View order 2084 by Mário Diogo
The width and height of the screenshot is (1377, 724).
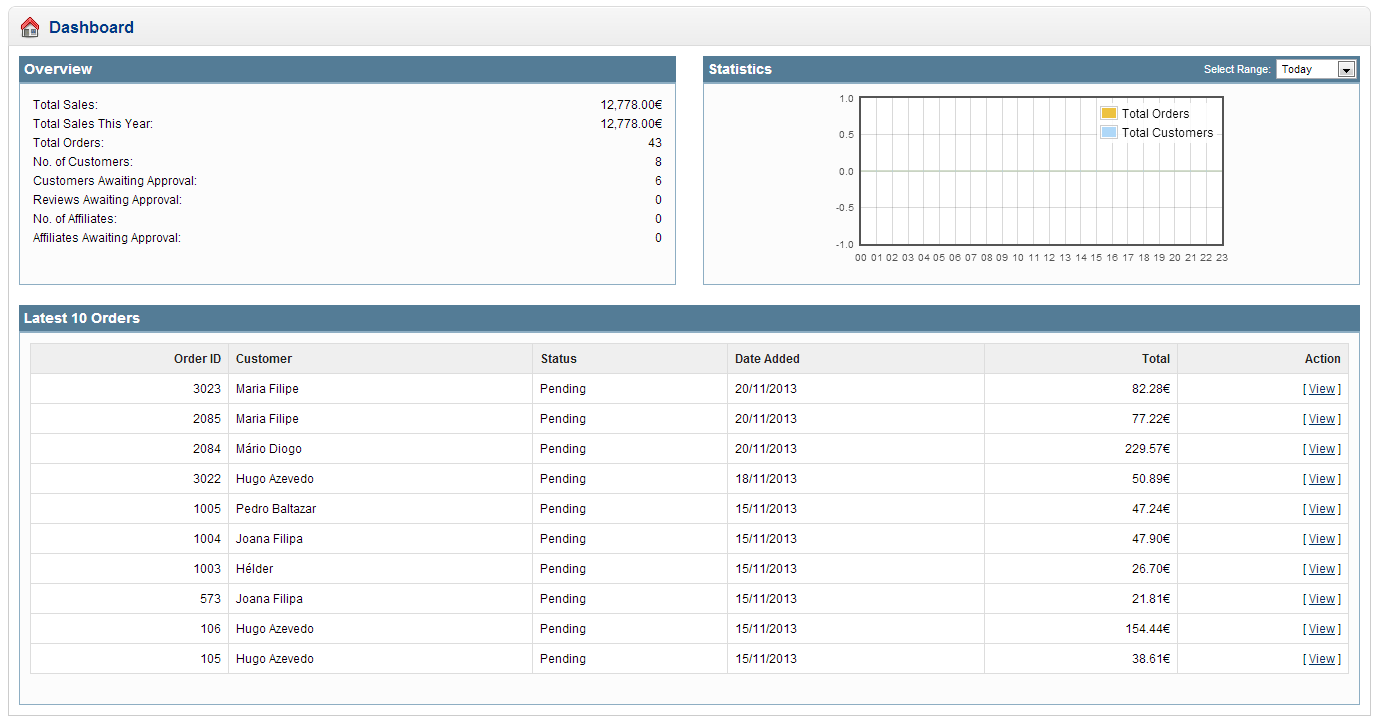point(1322,449)
